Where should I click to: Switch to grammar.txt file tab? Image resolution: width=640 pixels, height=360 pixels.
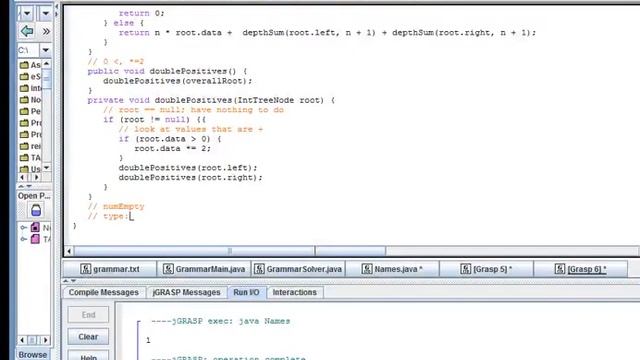(110, 269)
